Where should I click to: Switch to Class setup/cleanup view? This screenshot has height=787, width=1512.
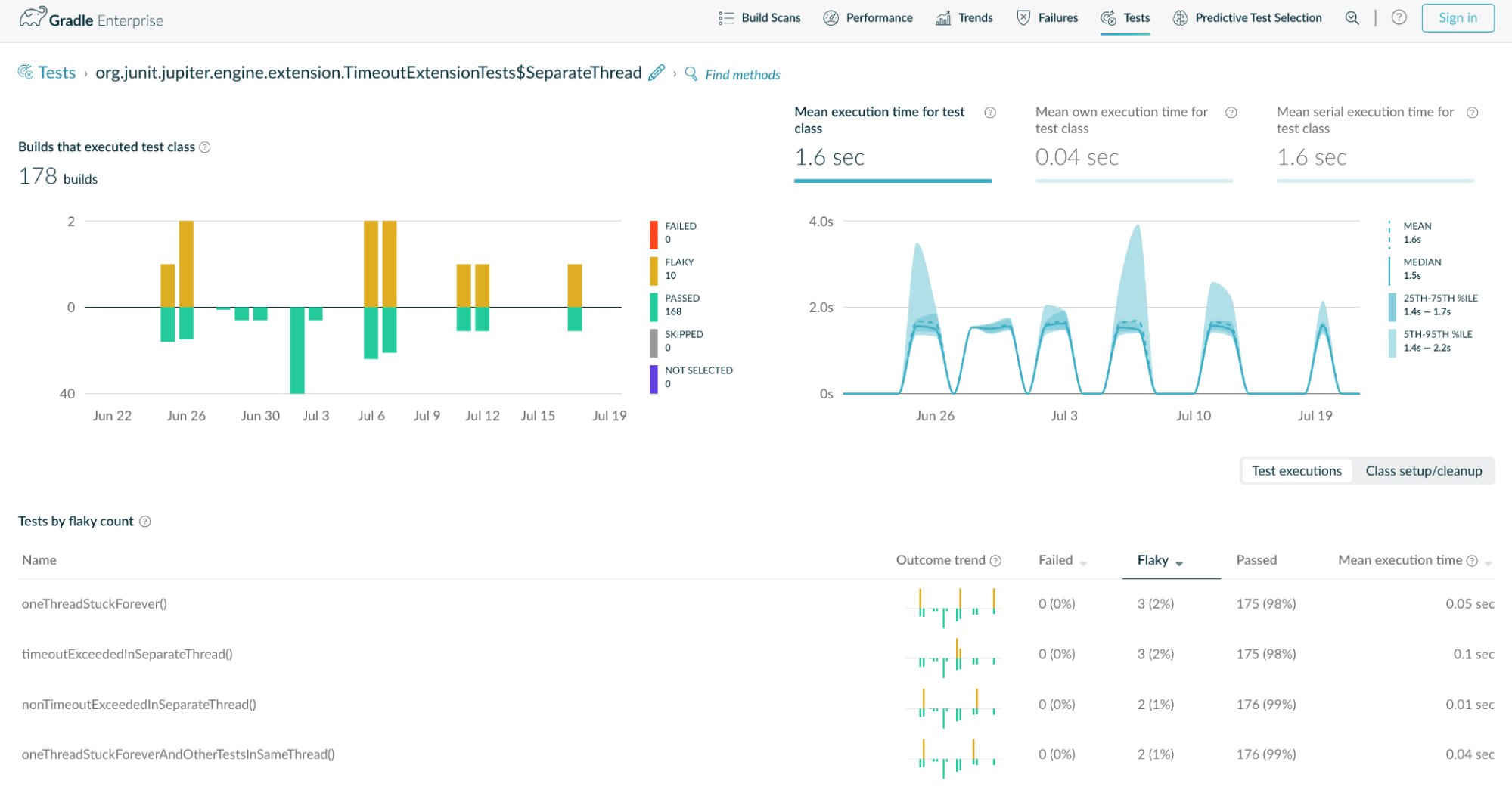[x=1423, y=471]
